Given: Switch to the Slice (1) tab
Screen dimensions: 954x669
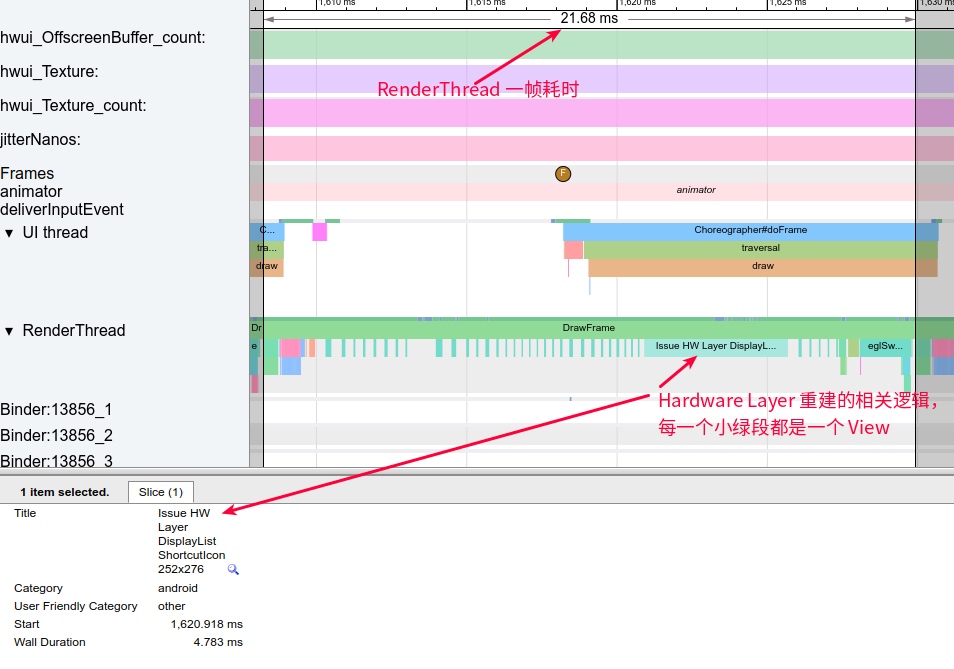Looking at the screenshot, I should [160, 492].
